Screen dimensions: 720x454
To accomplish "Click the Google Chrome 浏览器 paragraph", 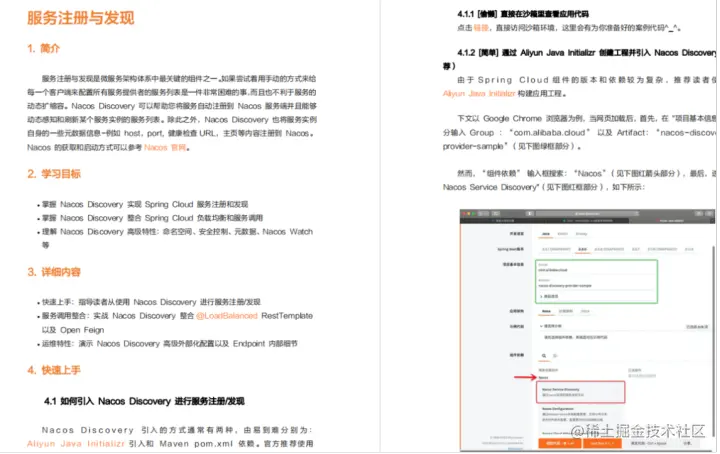I will pos(579,133).
